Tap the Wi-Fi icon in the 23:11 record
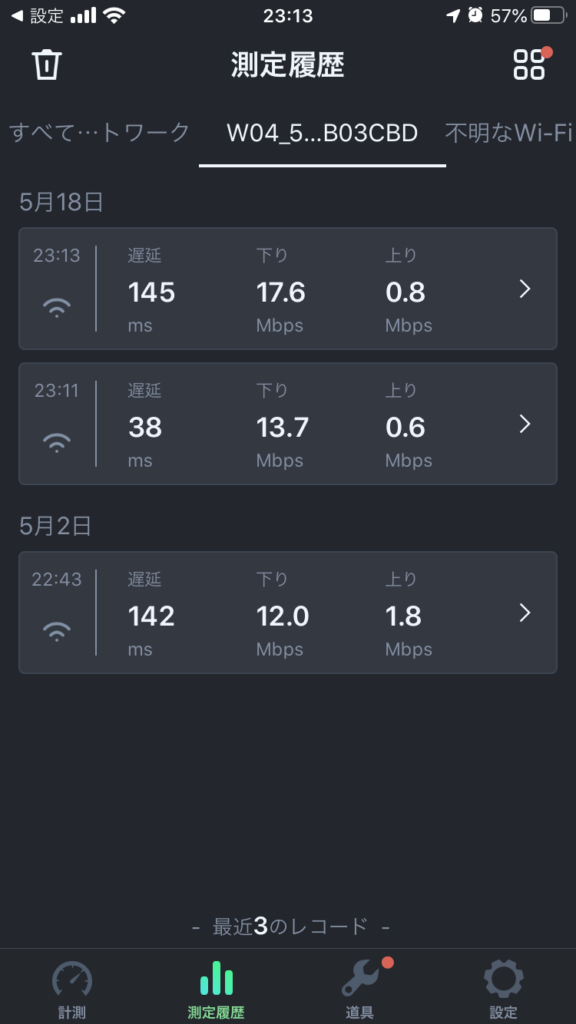This screenshot has width=576, height=1024. [x=57, y=442]
